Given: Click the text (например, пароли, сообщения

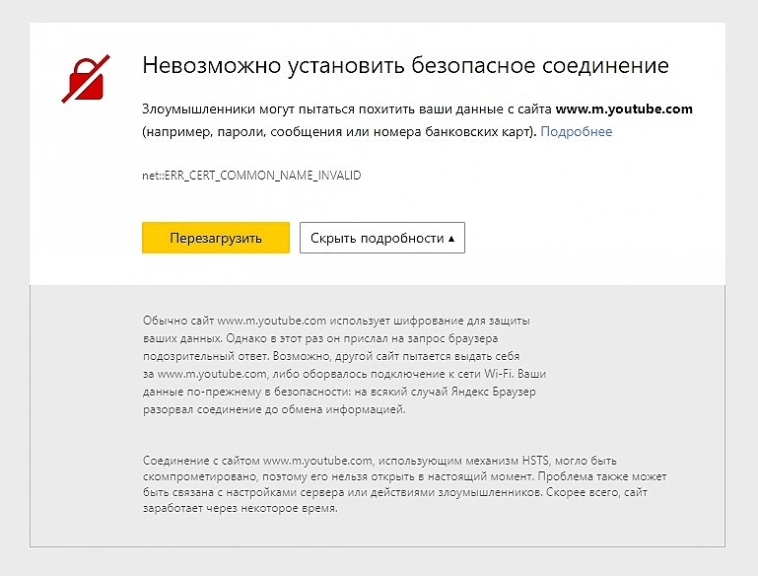Looking at the screenshot, I should pos(242,131).
